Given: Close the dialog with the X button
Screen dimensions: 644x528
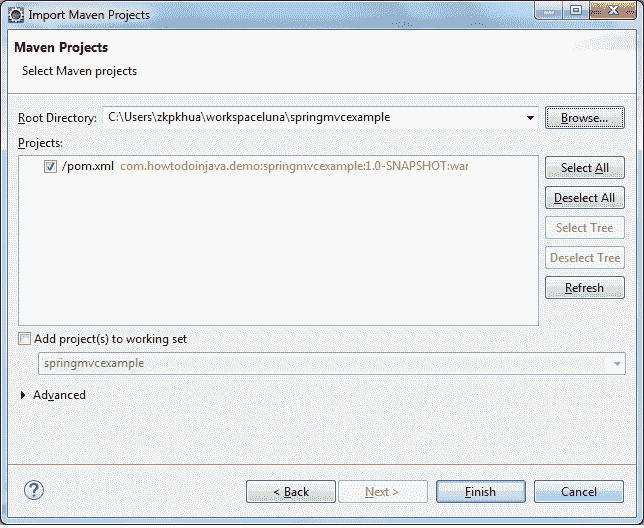Looking at the screenshot, I should coord(613,10).
